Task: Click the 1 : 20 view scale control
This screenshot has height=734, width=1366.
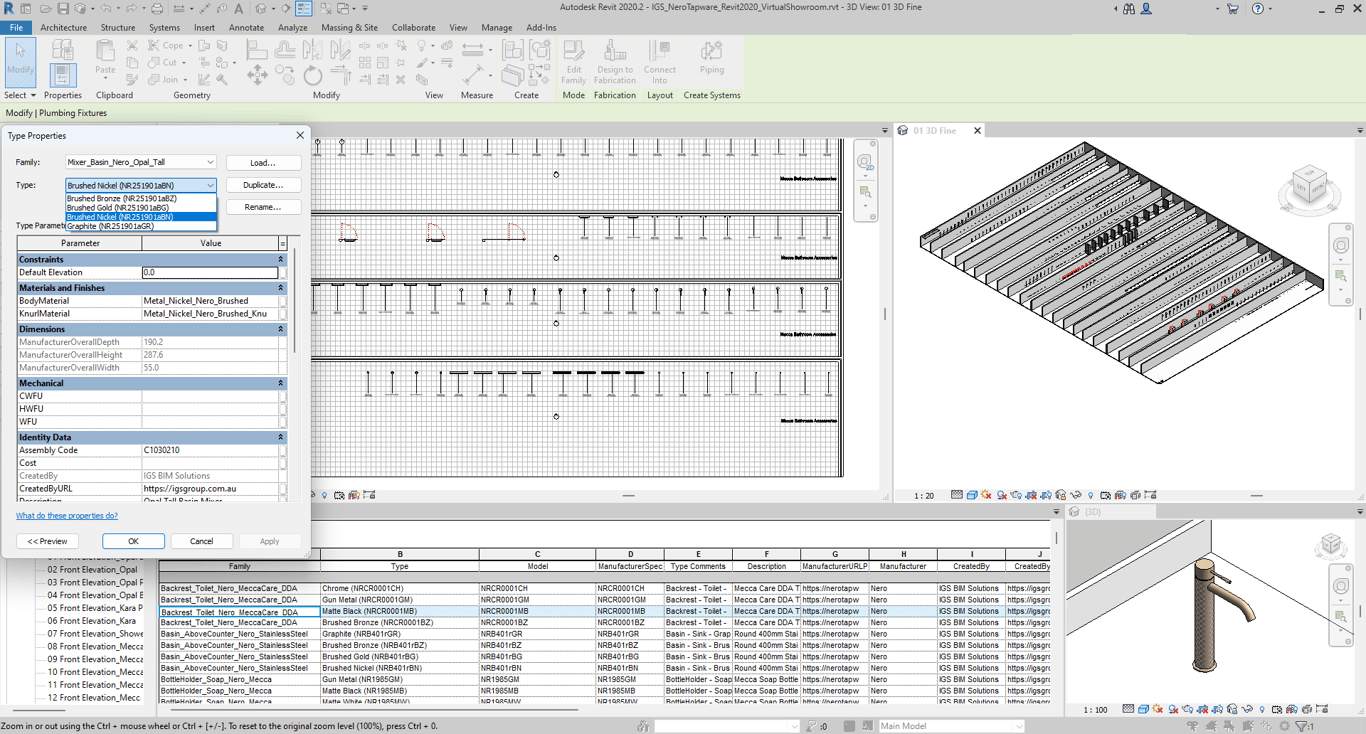Action: click(924, 496)
